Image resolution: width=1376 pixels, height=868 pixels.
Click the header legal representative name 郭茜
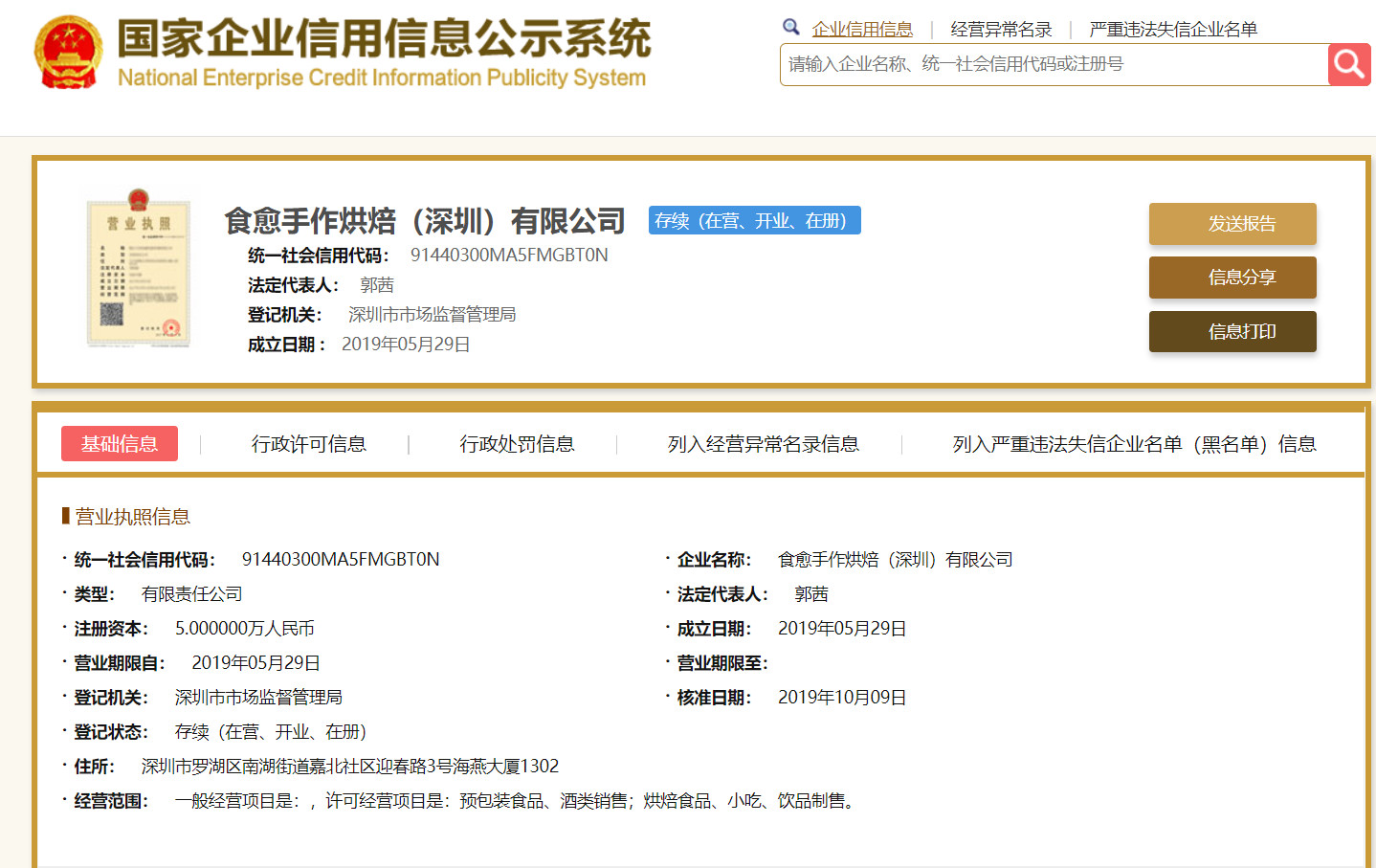[x=377, y=285]
